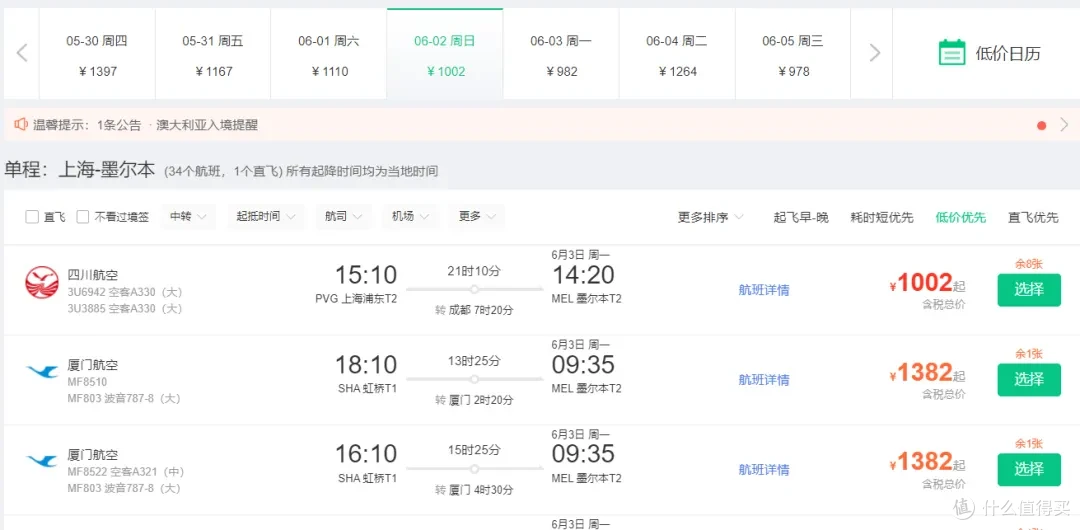1080x530 pixels.
Task: Sort by 直飞优先 direct flights first
Action: 1033,218
